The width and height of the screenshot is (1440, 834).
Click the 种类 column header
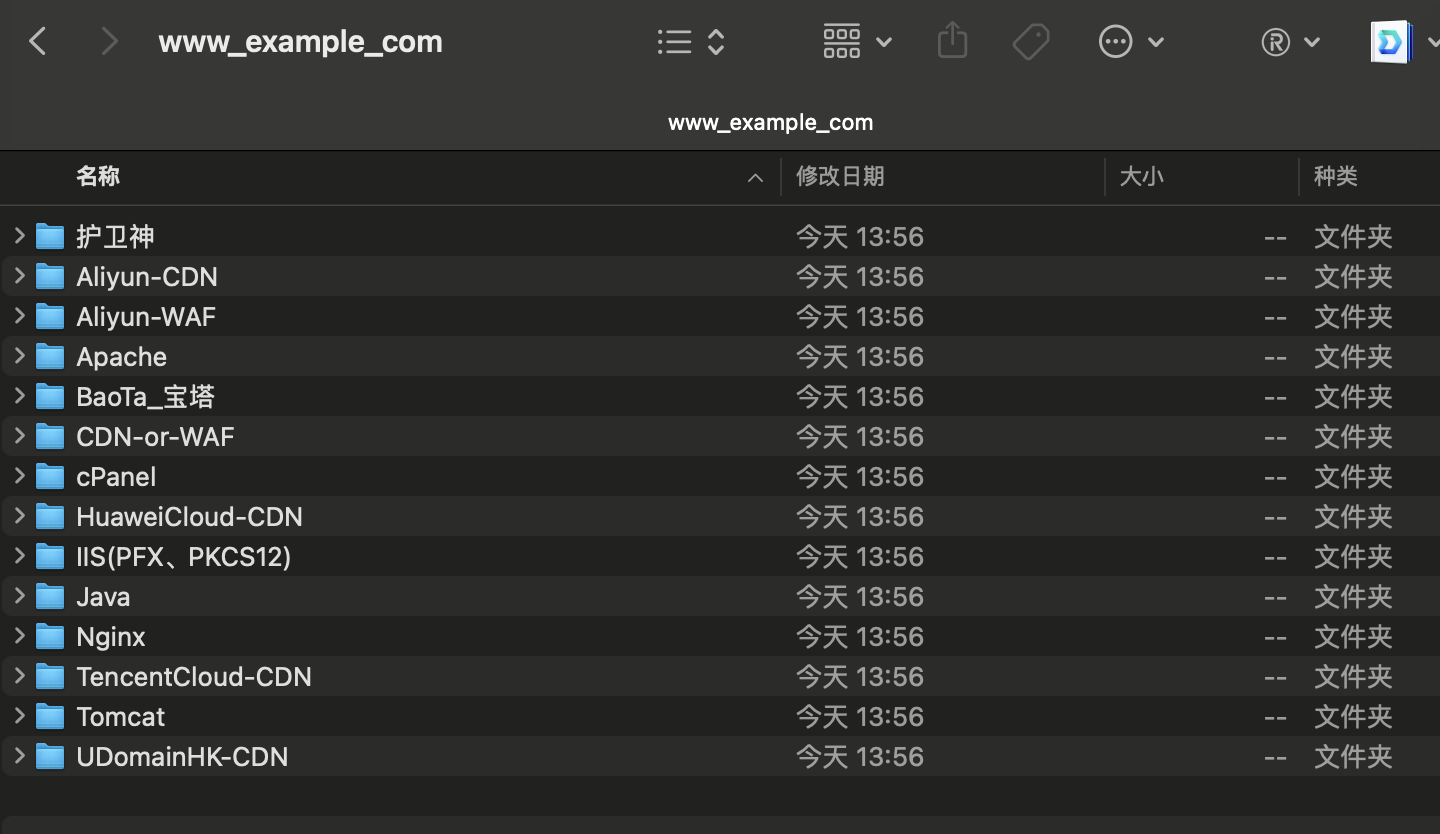coord(1335,177)
